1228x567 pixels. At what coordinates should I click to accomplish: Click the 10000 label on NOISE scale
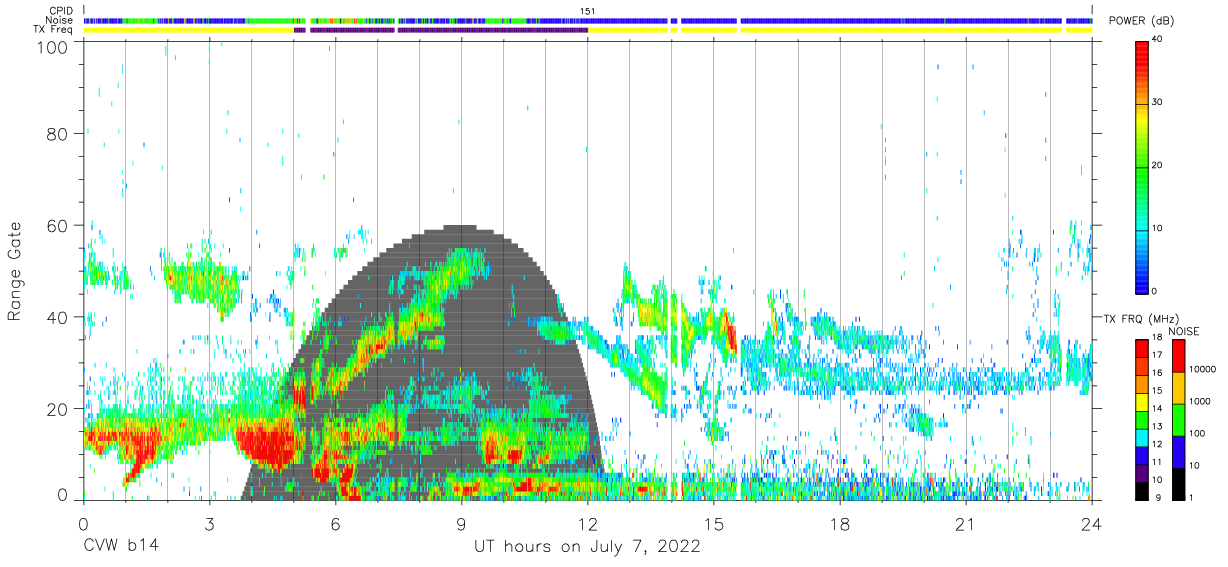1203,370
